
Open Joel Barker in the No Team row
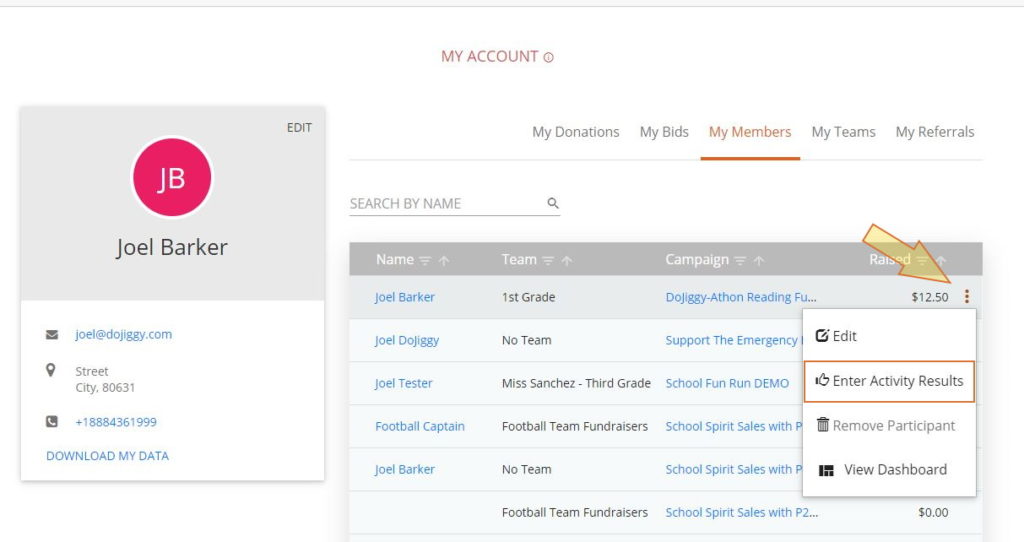(404, 470)
